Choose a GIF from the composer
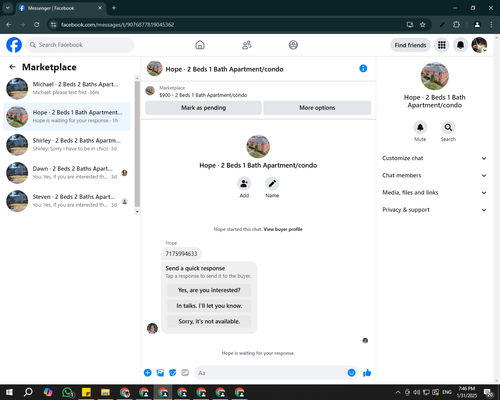500x400 pixels. pyautogui.click(x=185, y=373)
